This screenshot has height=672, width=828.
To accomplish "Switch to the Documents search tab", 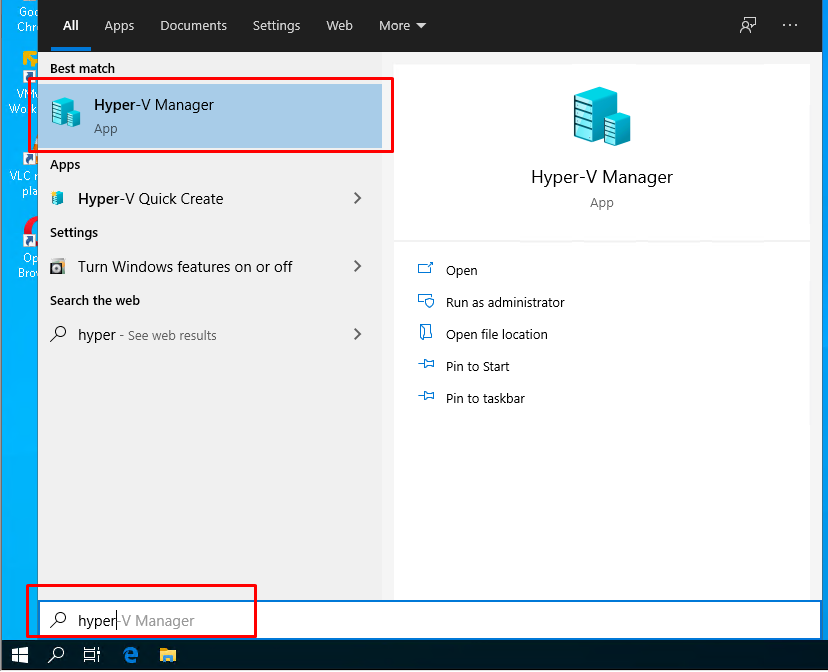I will (193, 26).
